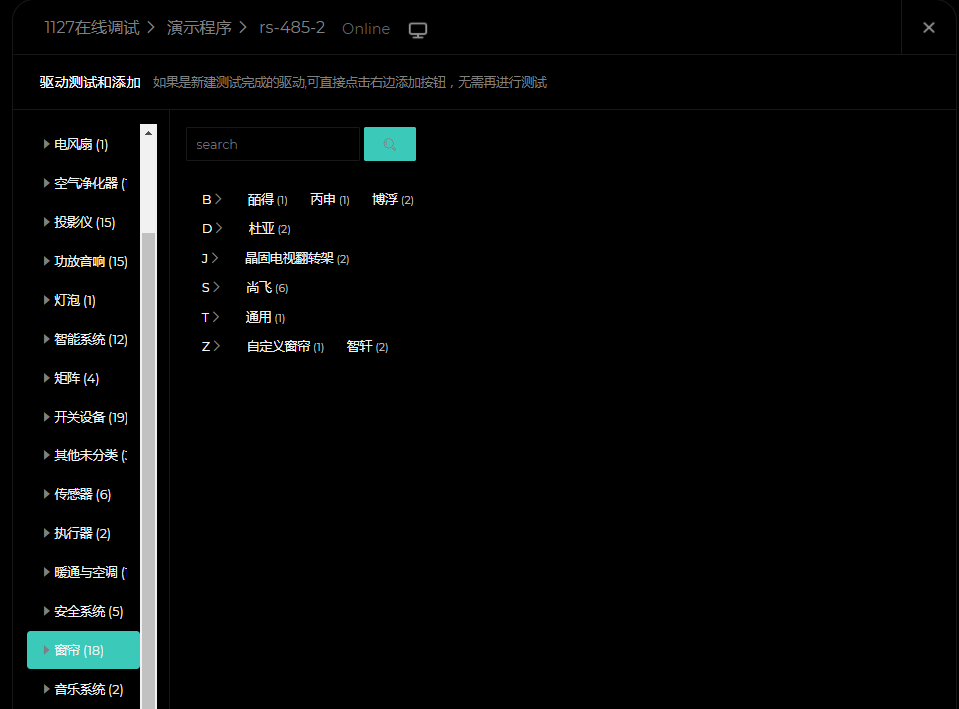The height and width of the screenshot is (709, 959).
Task: Click the teal search magnifier button
Action: click(390, 144)
